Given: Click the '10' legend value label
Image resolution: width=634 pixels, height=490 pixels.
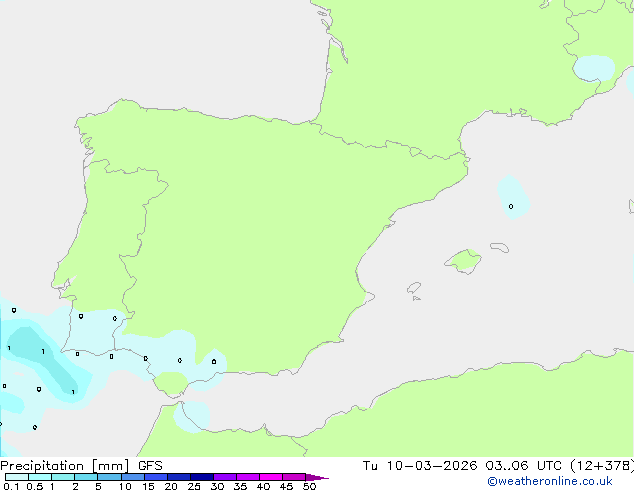Looking at the screenshot, I should (x=125, y=486).
